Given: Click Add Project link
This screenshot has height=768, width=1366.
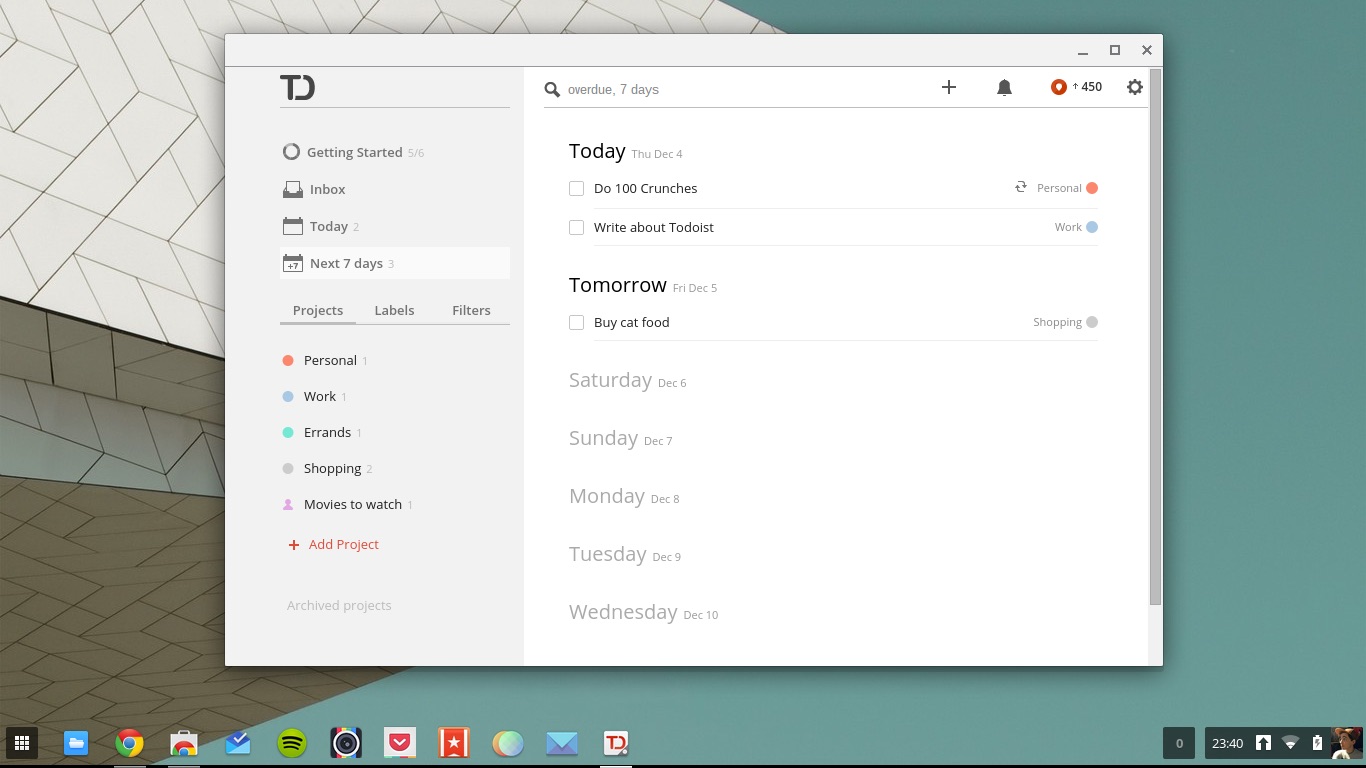Looking at the screenshot, I should point(343,544).
